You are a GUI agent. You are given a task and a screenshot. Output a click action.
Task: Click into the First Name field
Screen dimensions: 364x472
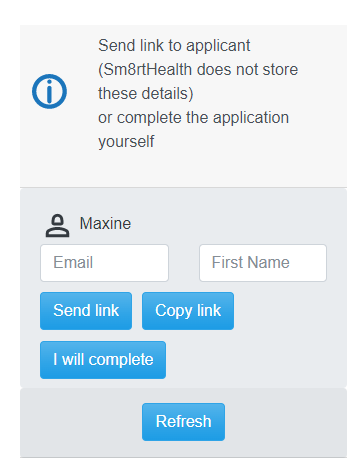[x=263, y=263]
